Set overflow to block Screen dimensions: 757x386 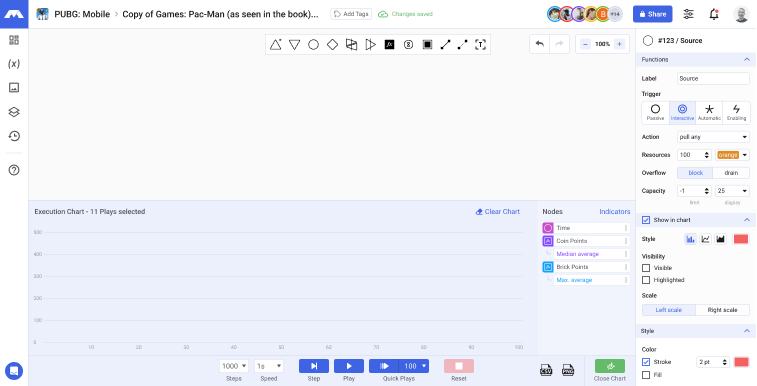(695, 173)
